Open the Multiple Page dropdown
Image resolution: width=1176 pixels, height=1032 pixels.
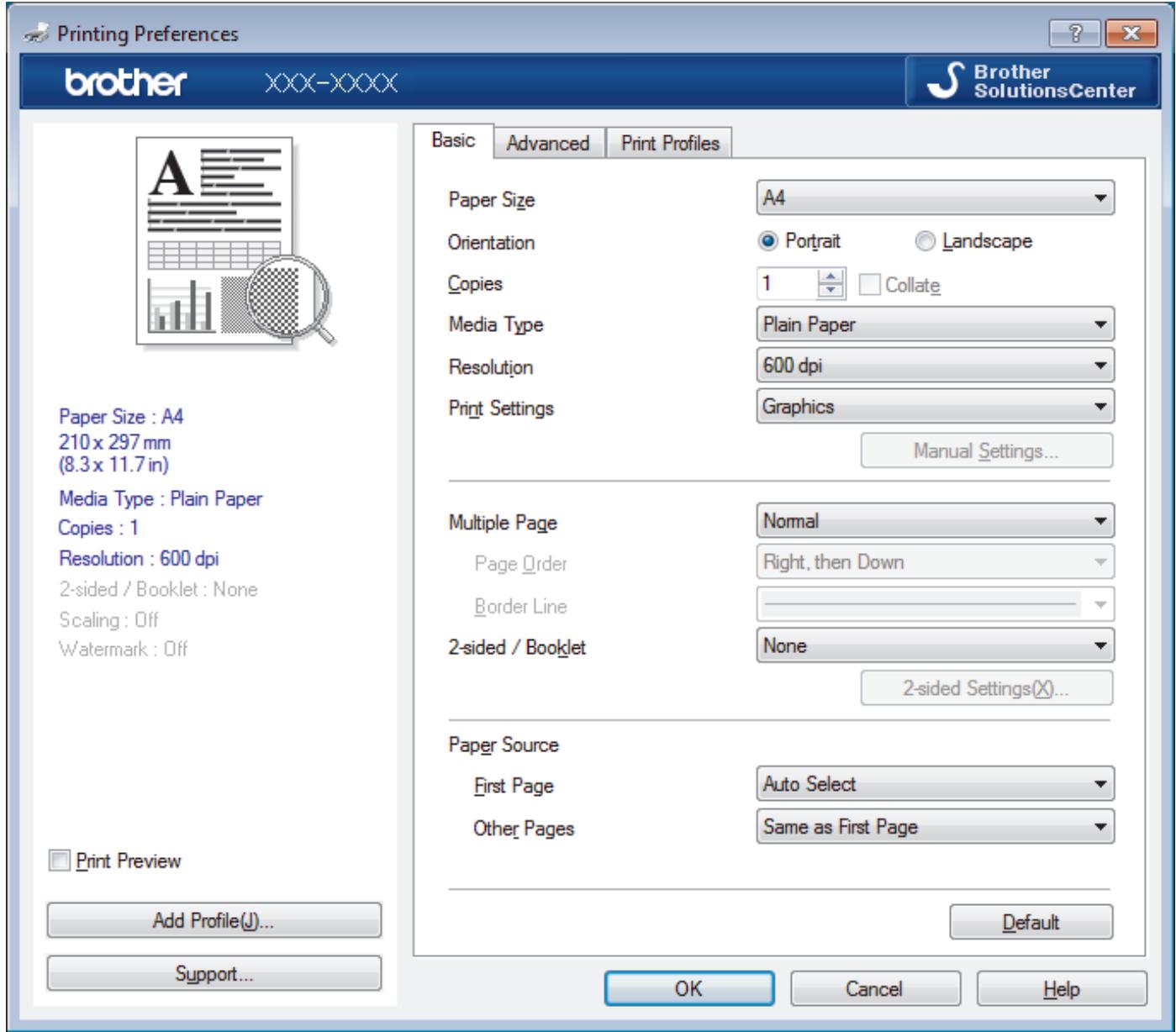tap(936, 521)
